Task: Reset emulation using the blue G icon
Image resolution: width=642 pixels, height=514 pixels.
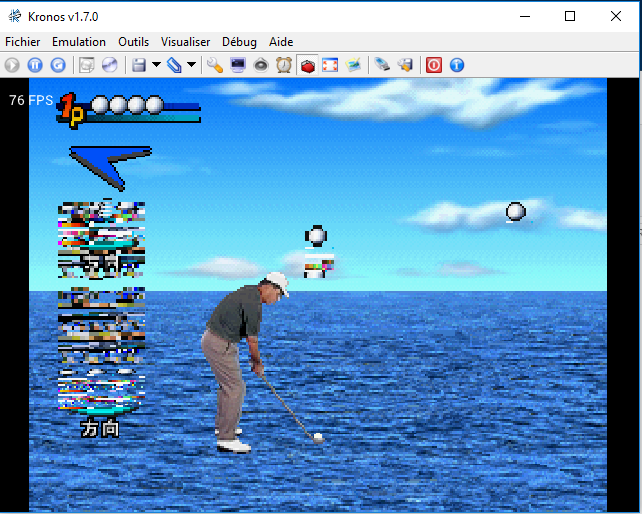Action: click(x=58, y=65)
